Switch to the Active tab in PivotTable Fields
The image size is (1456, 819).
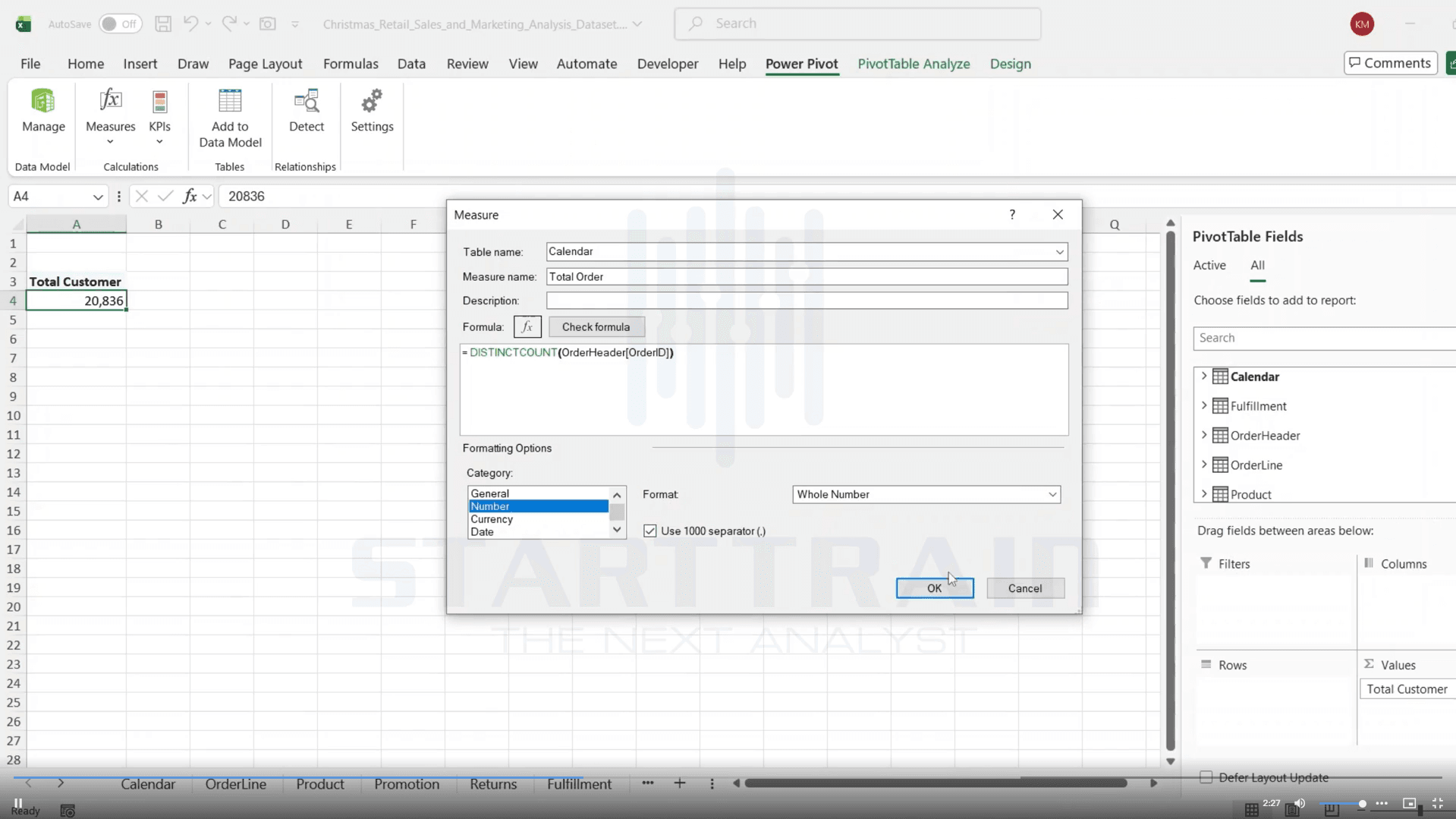(1209, 265)
